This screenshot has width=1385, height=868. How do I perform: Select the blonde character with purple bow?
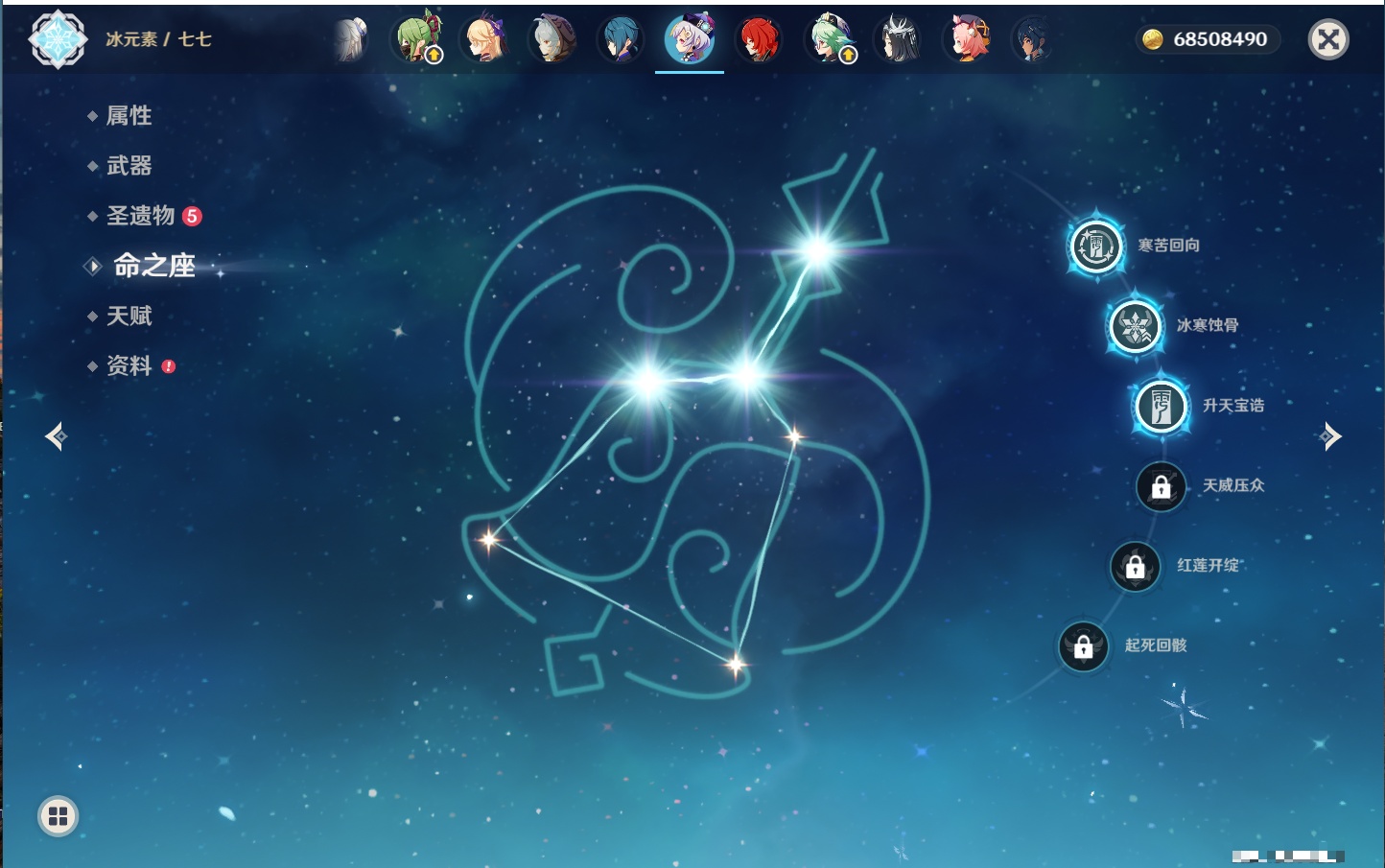485,39
